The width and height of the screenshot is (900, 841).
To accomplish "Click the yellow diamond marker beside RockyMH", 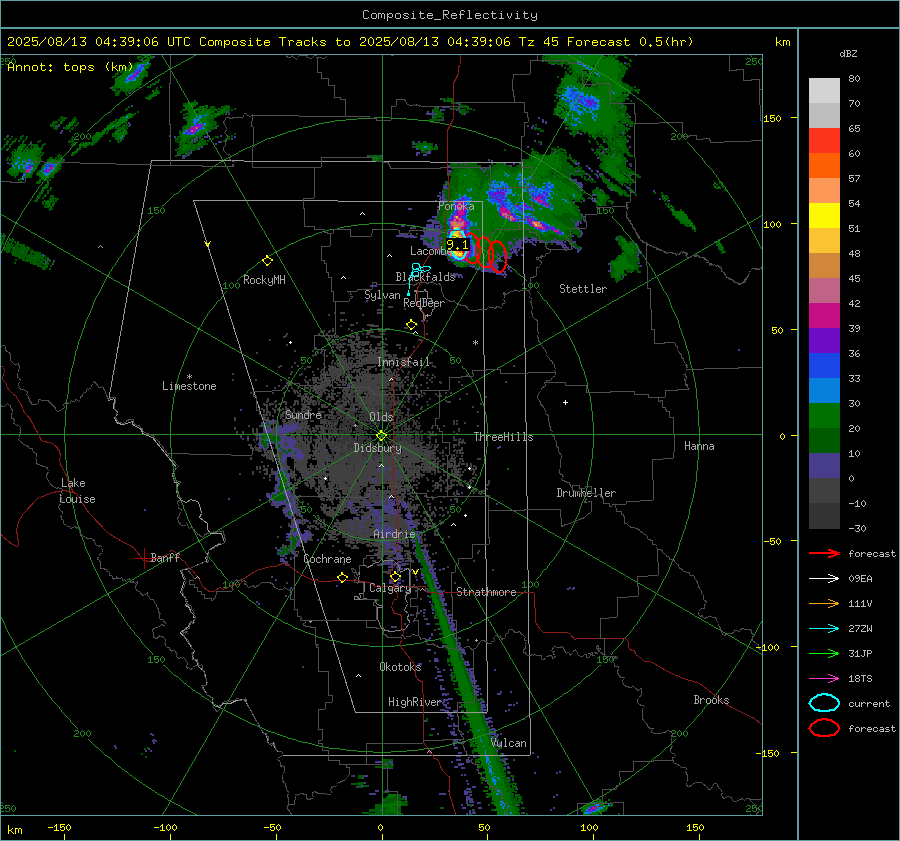I will click(267, 261).
